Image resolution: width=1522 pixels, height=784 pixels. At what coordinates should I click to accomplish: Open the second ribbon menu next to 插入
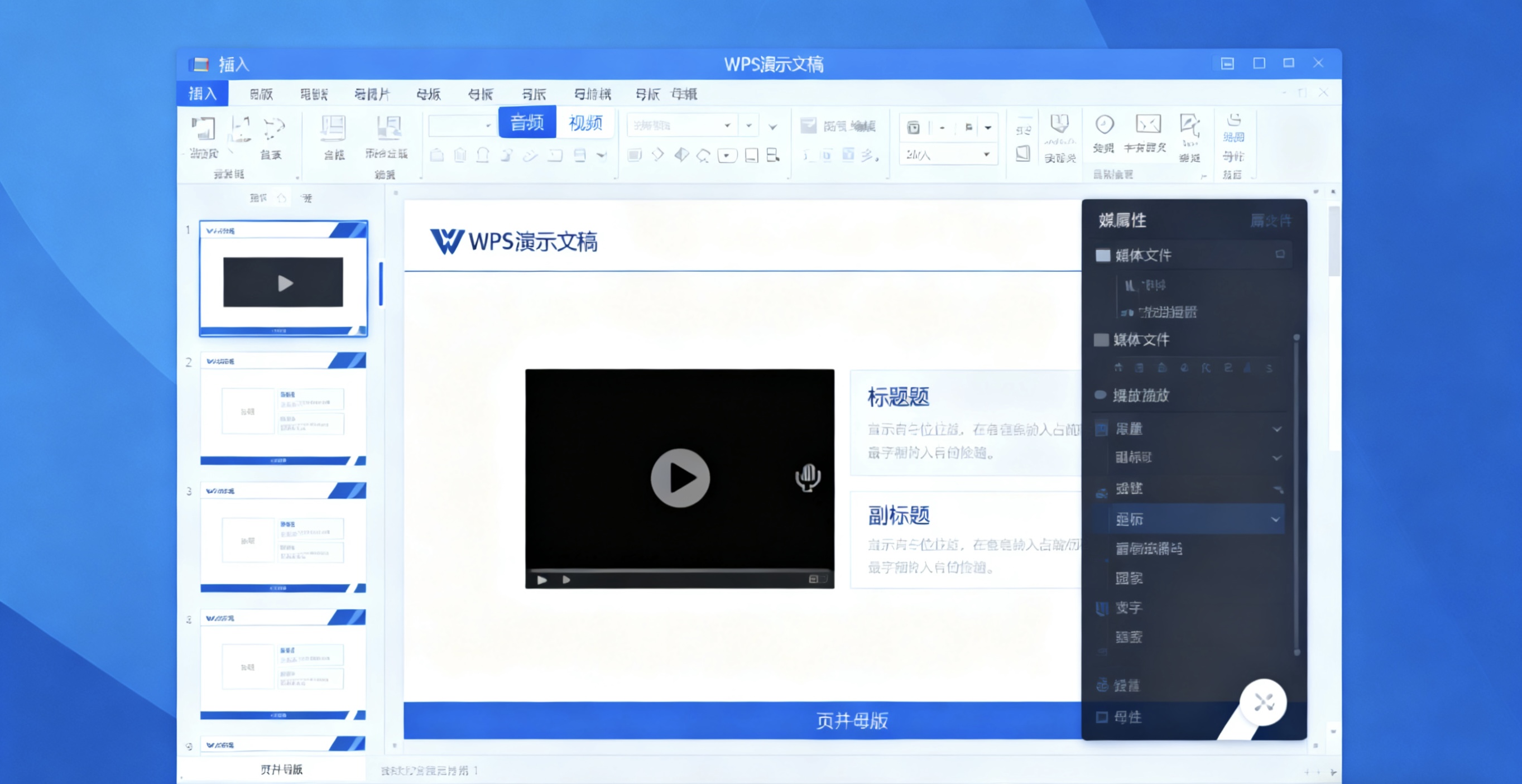(261, 93)
